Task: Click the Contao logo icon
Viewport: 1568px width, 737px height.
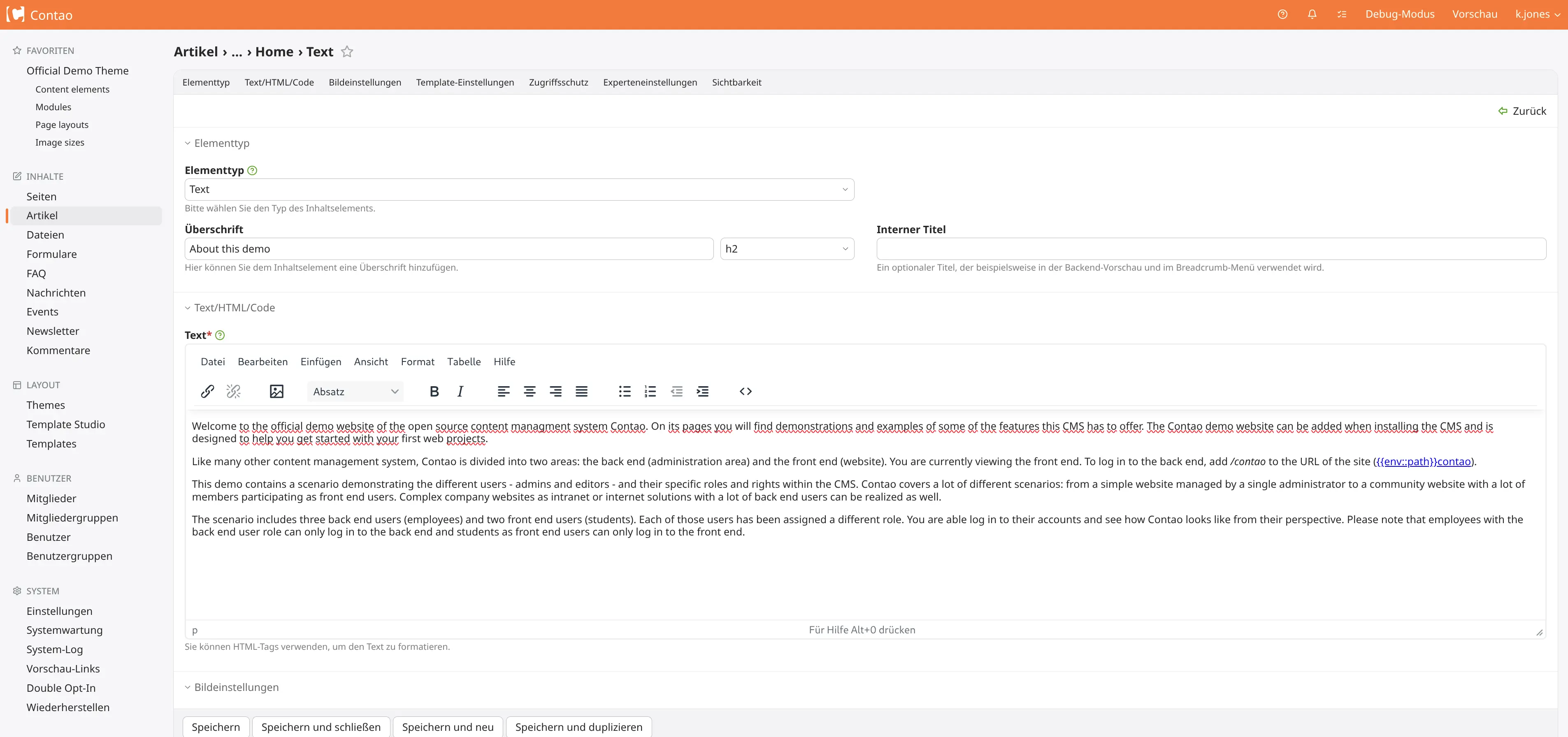Action: 15,15
